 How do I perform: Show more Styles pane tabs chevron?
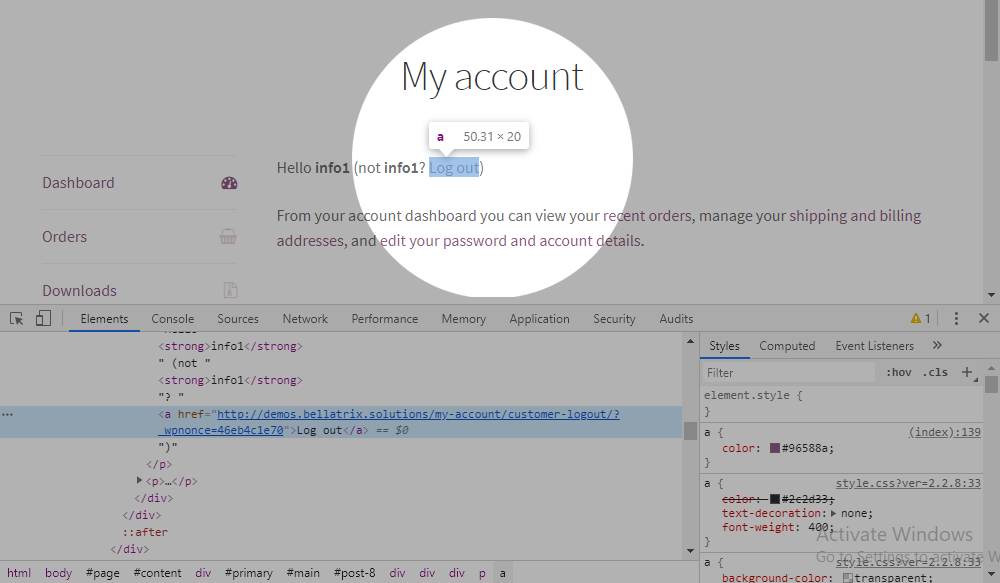click(x=937, y=345)
